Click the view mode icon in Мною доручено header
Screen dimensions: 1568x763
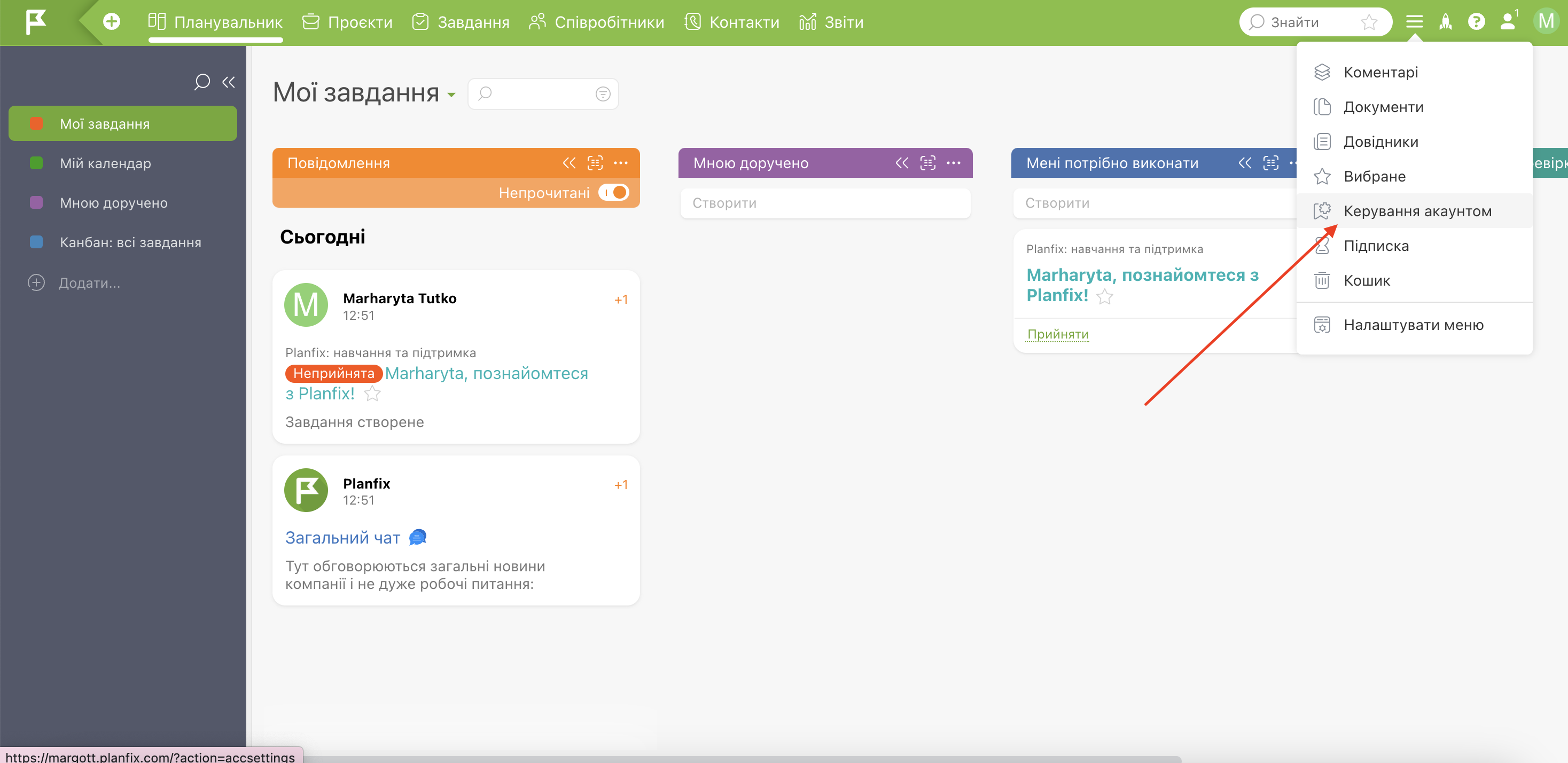coord(927,163)
